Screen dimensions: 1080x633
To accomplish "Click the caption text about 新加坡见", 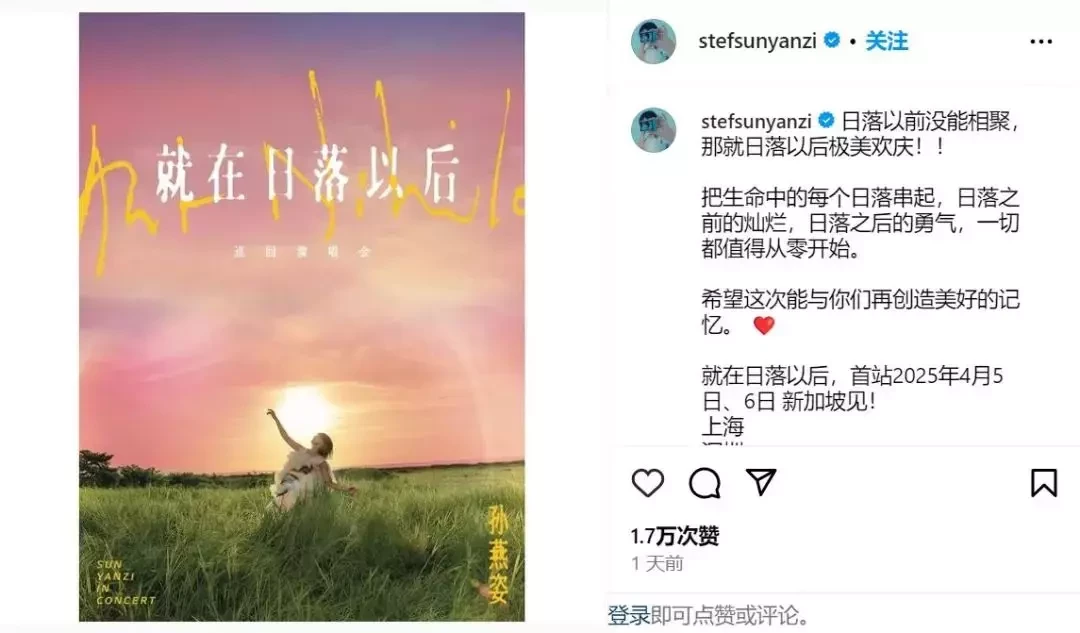I will [852, 388].
